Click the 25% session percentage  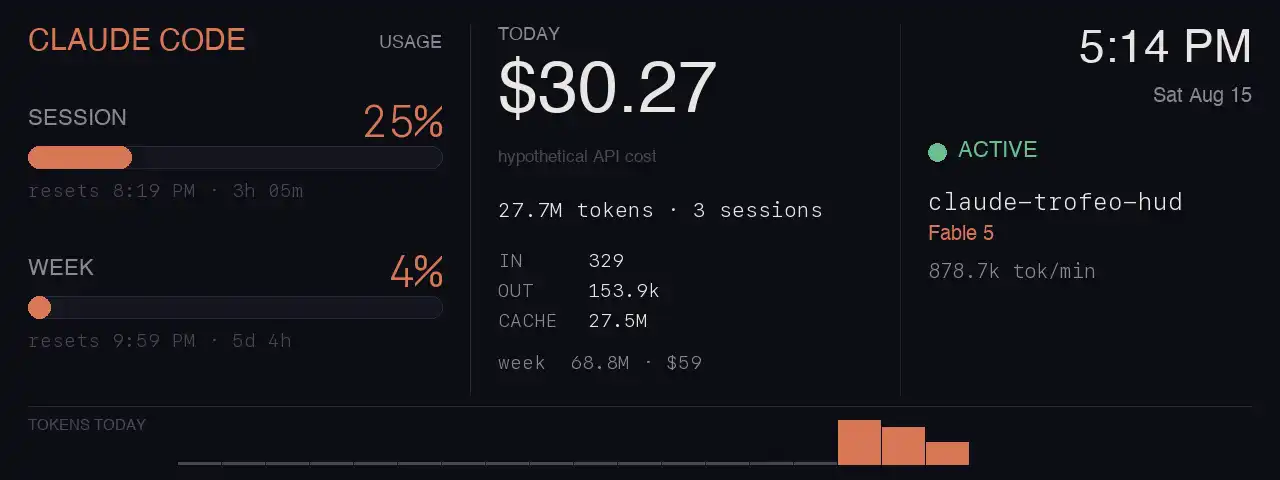[x=403, y=122]
